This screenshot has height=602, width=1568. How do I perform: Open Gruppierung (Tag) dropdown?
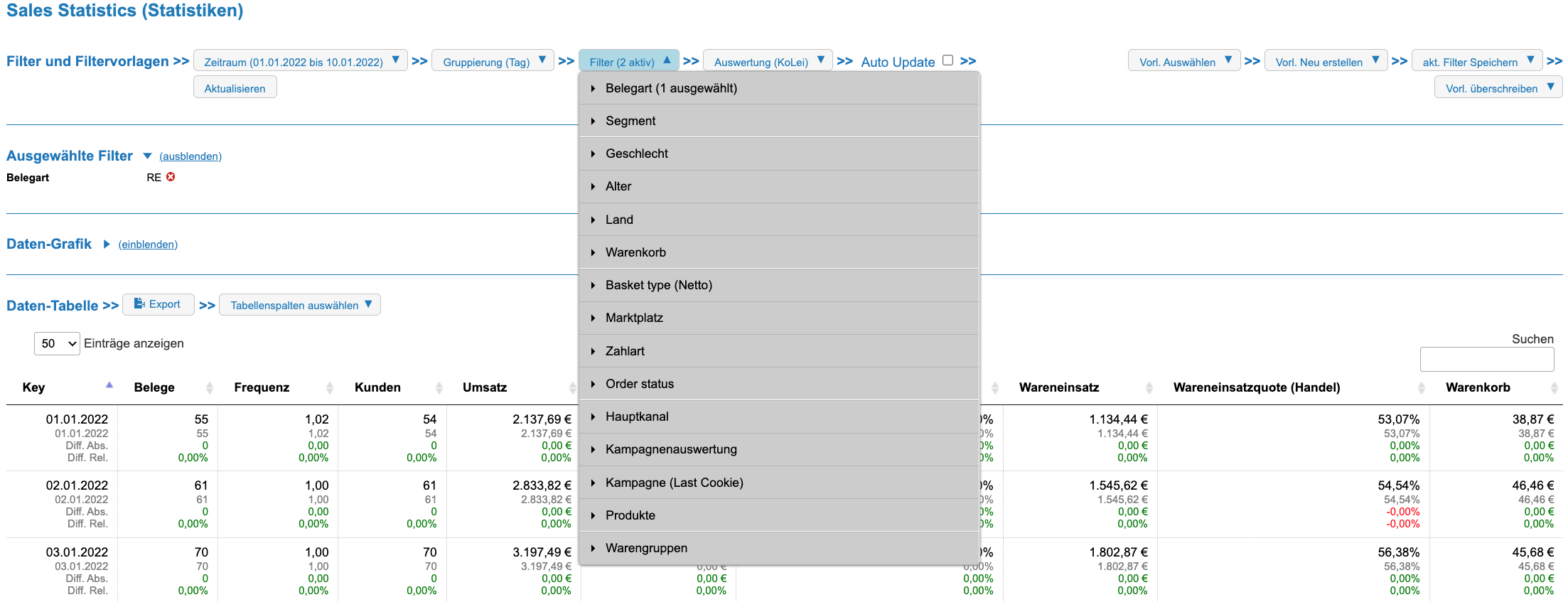coord(493,61)
